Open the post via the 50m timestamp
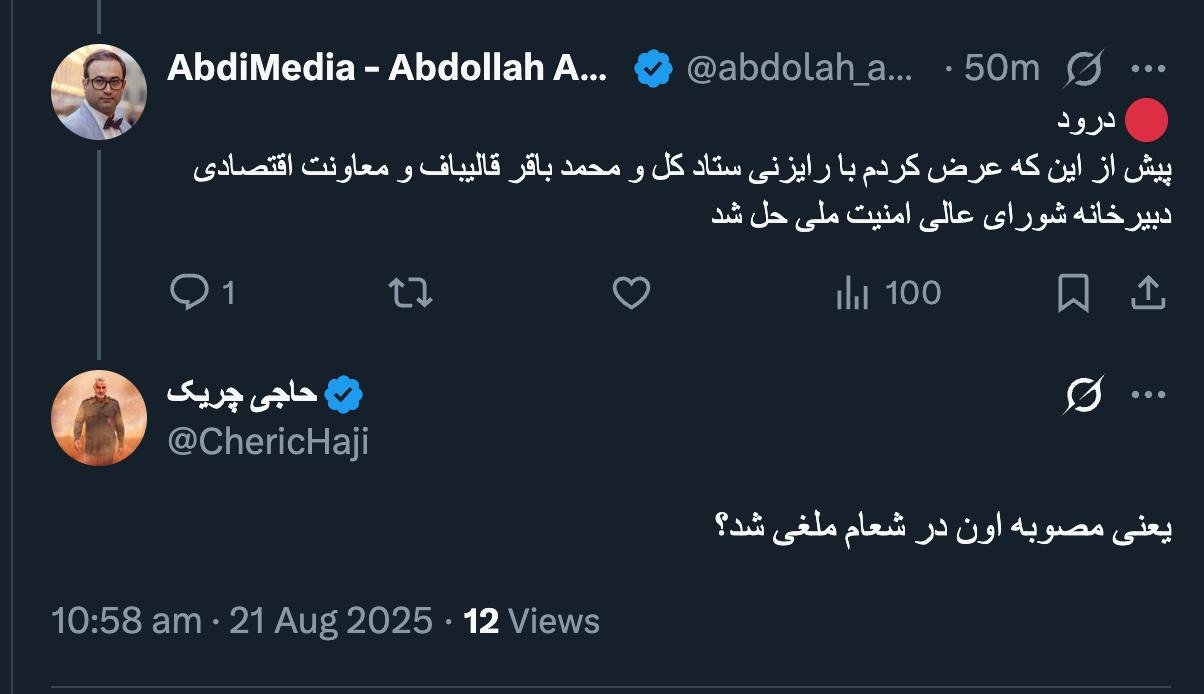This screenshot has width=1204, height=694. coord(1002,69)
